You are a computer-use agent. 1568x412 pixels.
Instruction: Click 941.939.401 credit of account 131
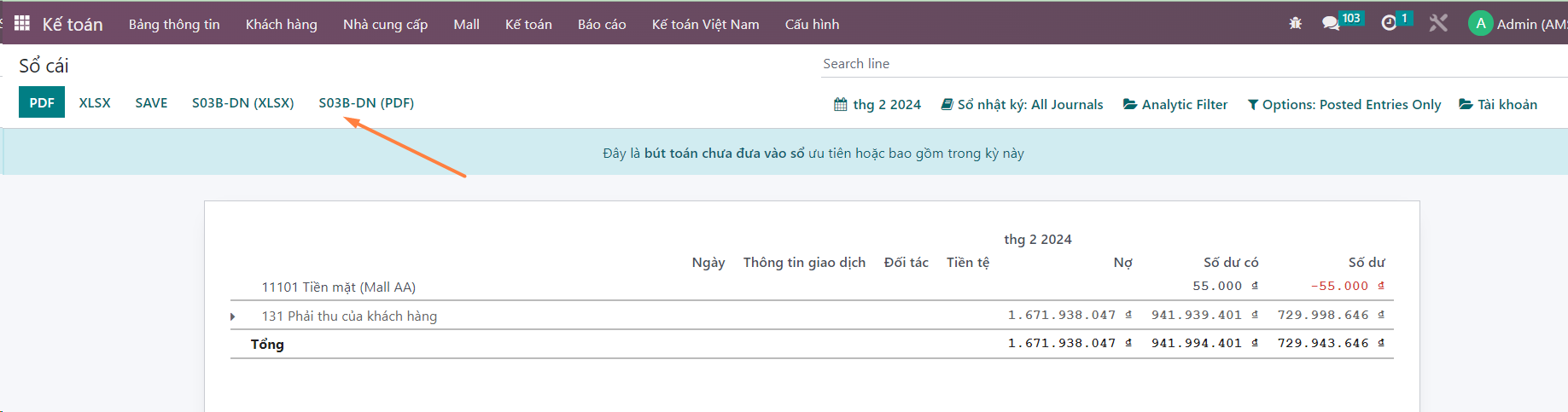[x=1204, y=316]
